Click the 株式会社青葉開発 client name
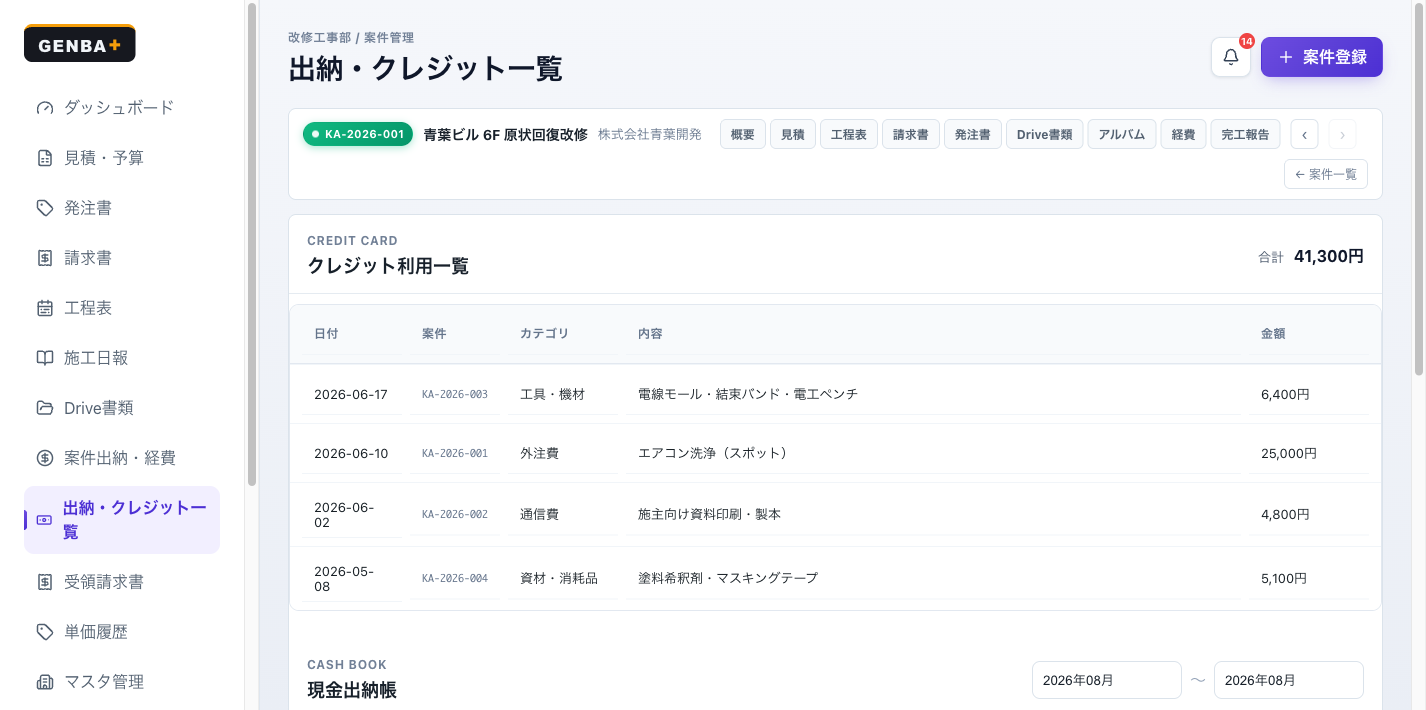This screenshot has width=1426, height=710. click(x=650, y=134)
